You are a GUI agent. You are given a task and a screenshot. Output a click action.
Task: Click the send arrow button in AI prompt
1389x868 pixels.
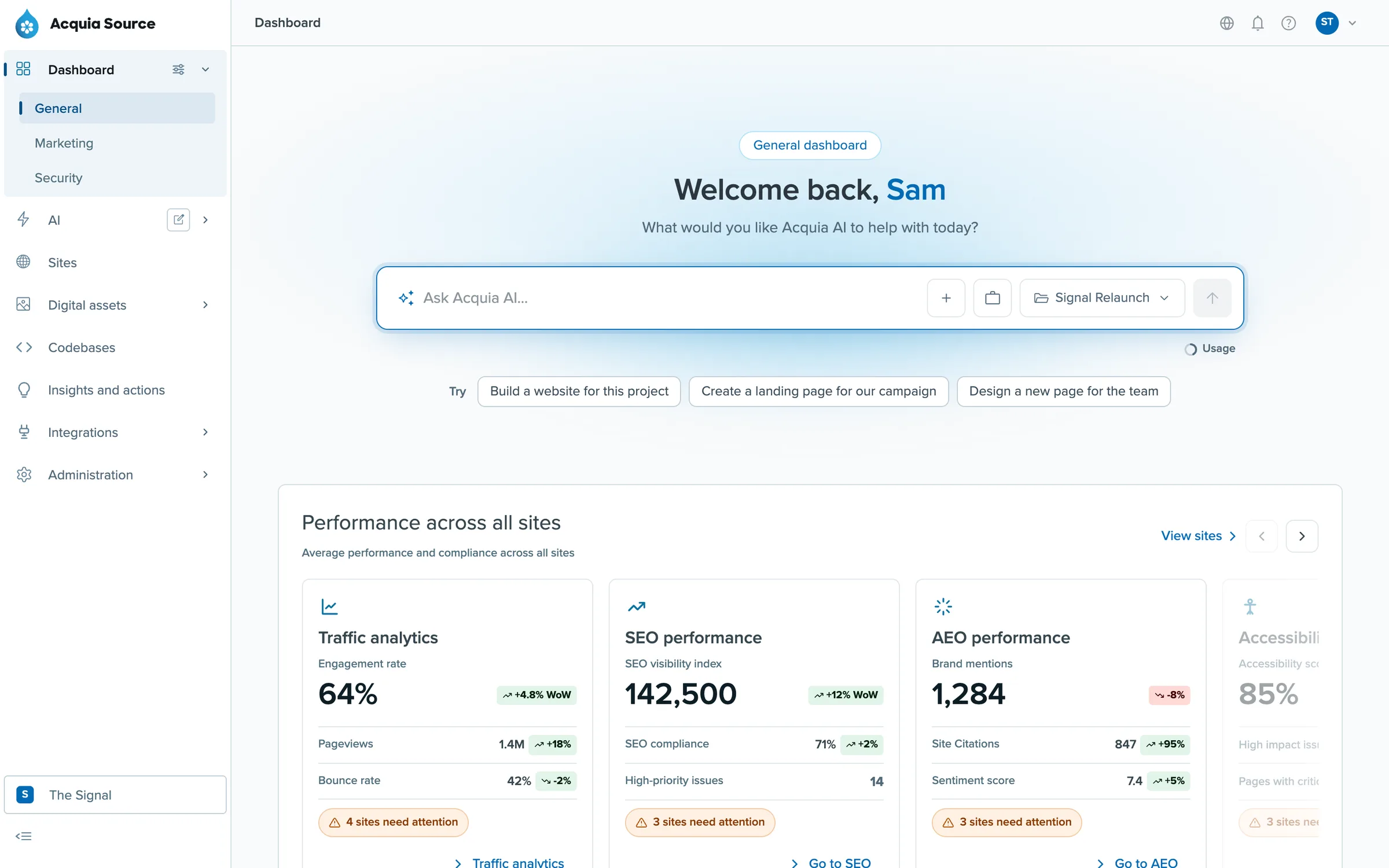[x=1212, y=298]
